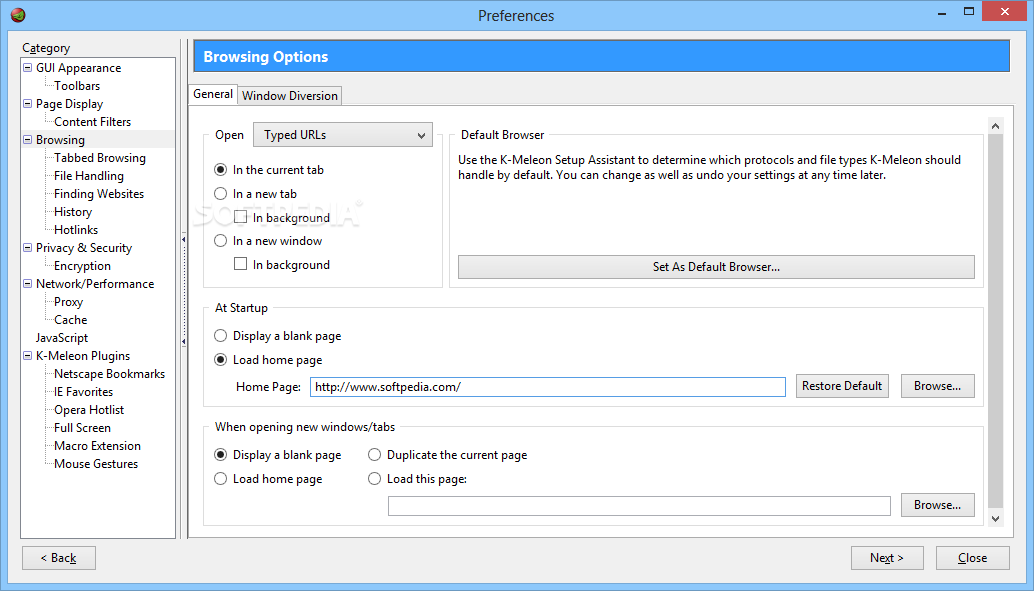
Task: Select 'Load this page:' radio option
Action: point(375,478)
